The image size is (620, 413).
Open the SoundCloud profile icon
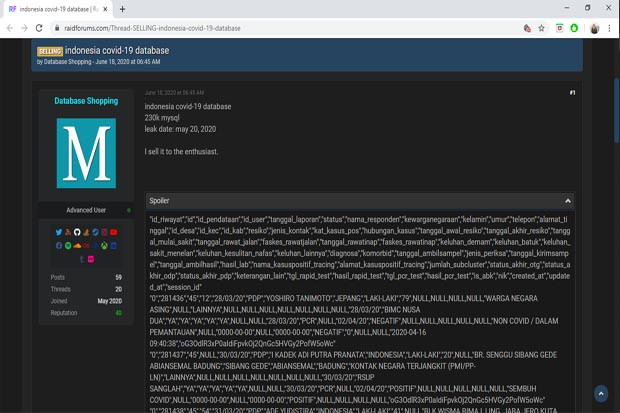click(x=78, y=246)
